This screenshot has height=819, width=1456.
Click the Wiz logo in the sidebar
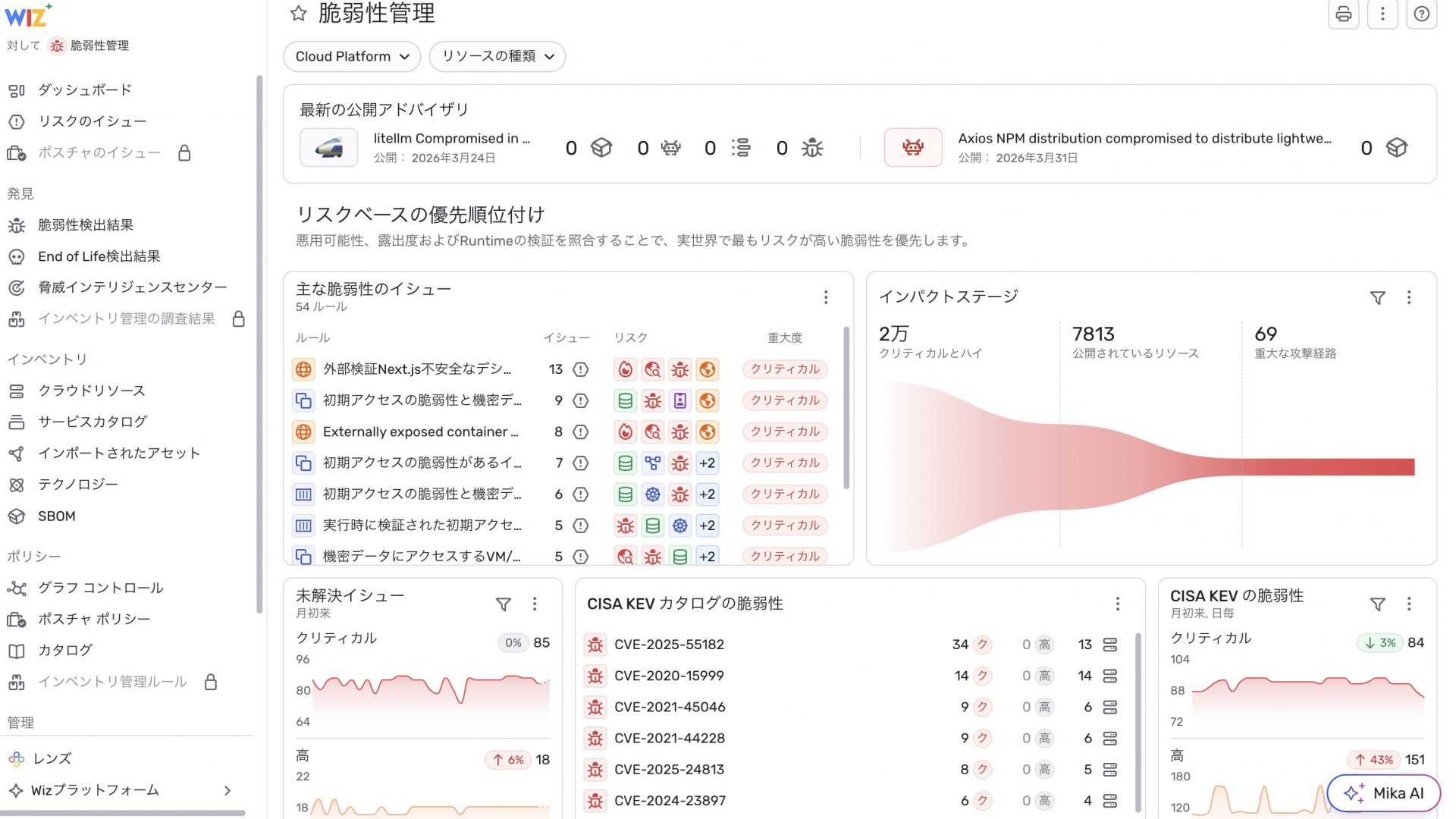point(27,15)
